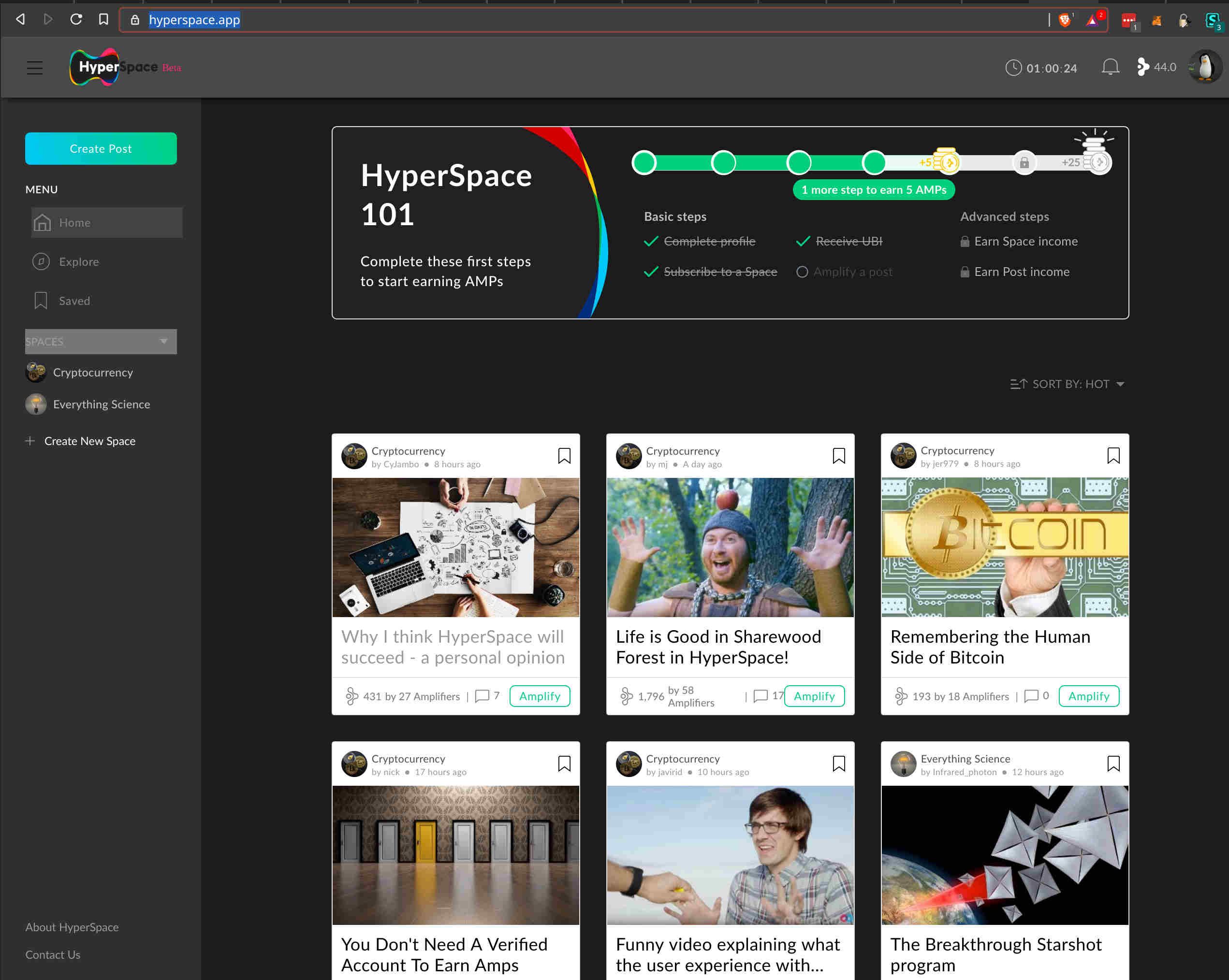Click the first green progress step dot

pos(644,162)
